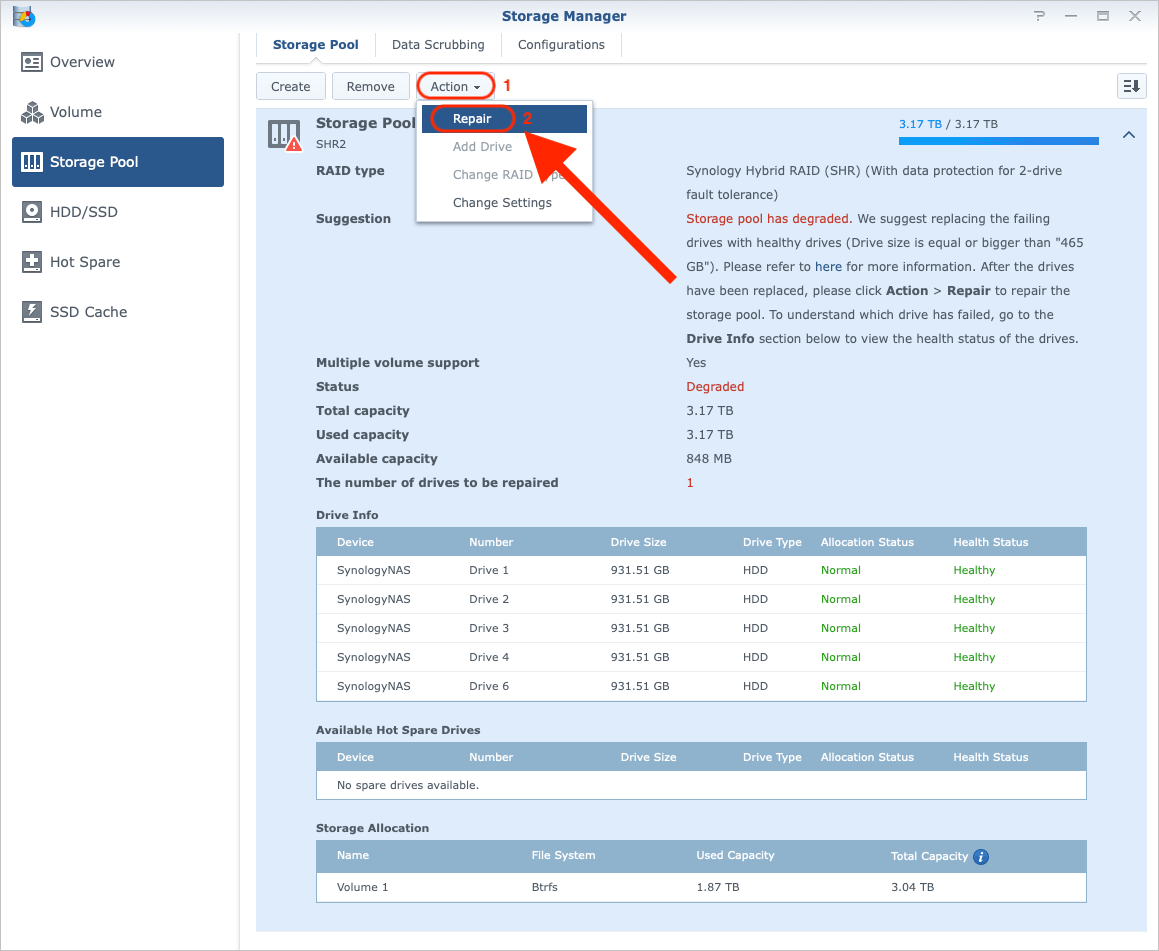Click the 3.04 TB total capacity cell

tap(912, 887)
